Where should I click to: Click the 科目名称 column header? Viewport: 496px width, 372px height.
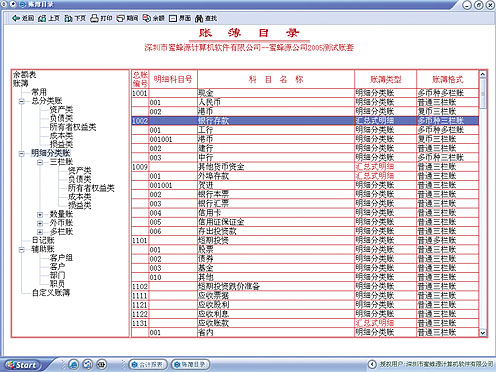coord(276,79)
